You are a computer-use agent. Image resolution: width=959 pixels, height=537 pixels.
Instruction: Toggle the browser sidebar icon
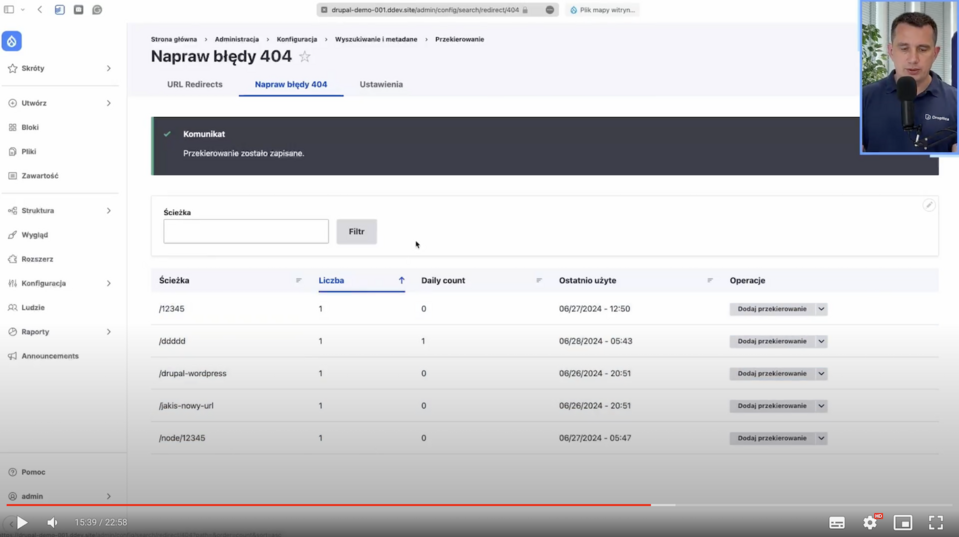[9, 10]
